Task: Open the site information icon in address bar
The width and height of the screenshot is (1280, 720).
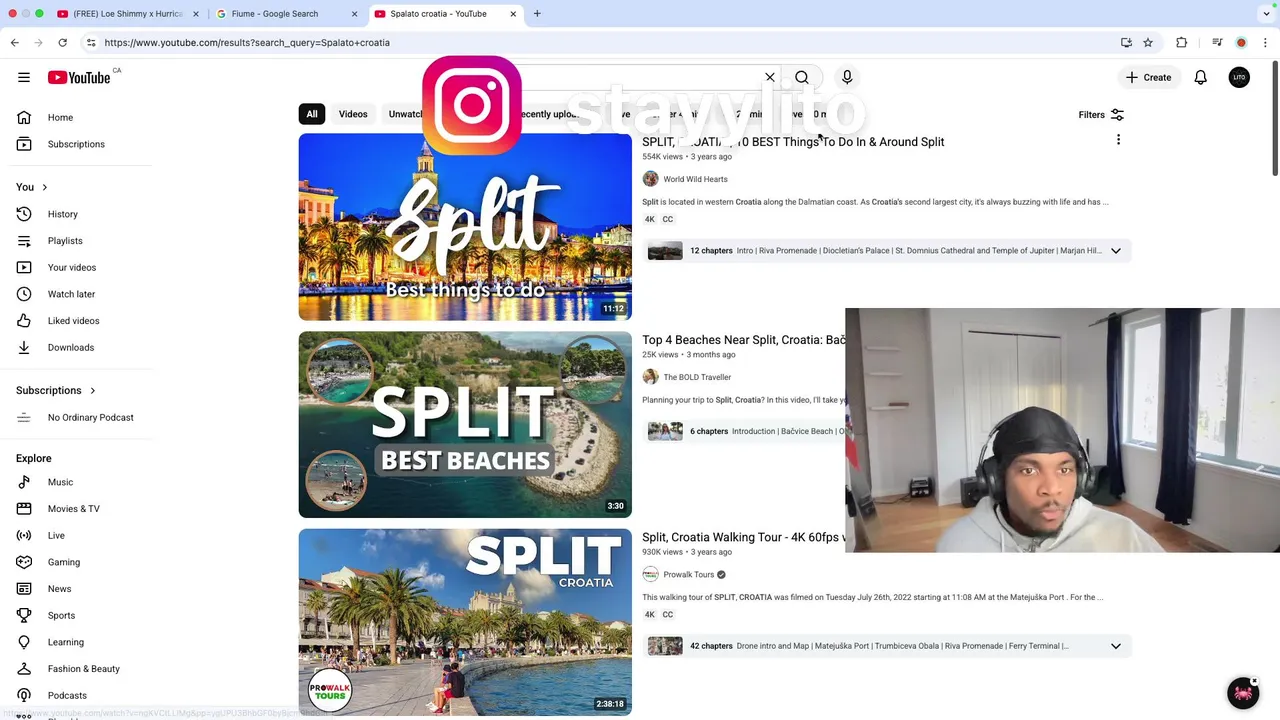Action: [91, 43]
